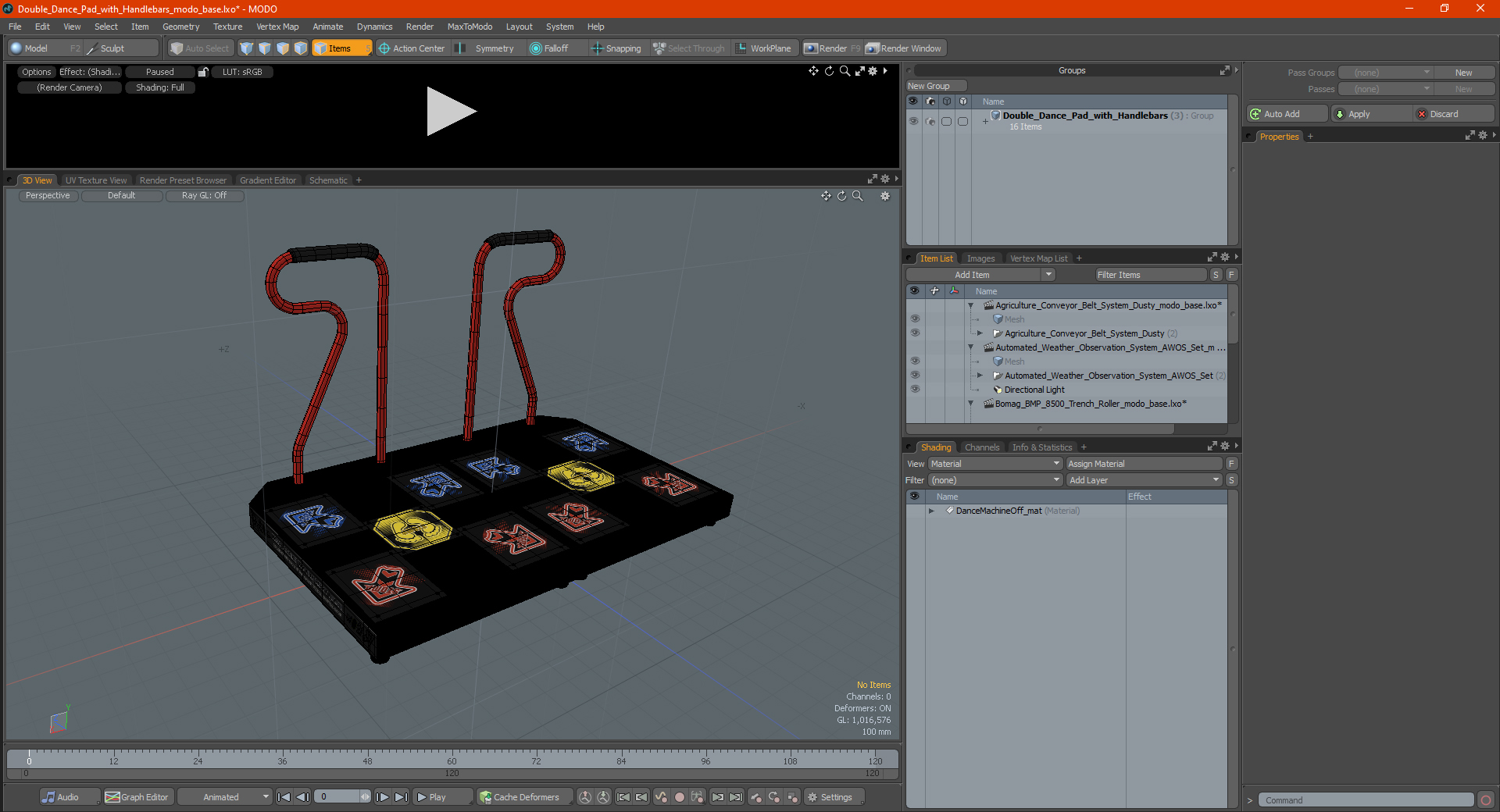The height and width of the screenshot is (812, 1500).
Task: Toggle eye for Double_Dance_Pad_with_Handlebars group
Action: [x=913, y=121]
